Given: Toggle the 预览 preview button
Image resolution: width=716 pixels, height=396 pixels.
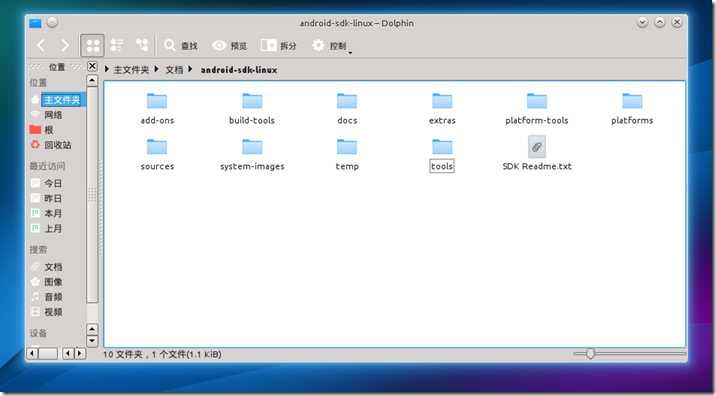Looking at the screenshot, I should point(230,45).
